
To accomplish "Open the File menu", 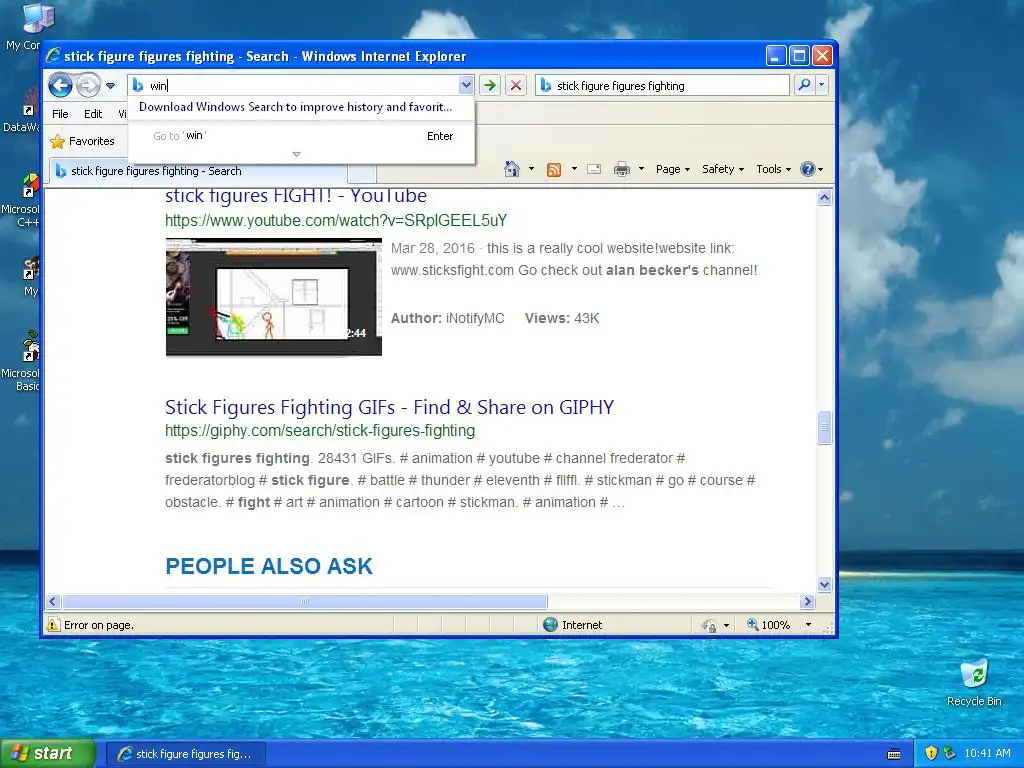I will [x=60, y=114].
